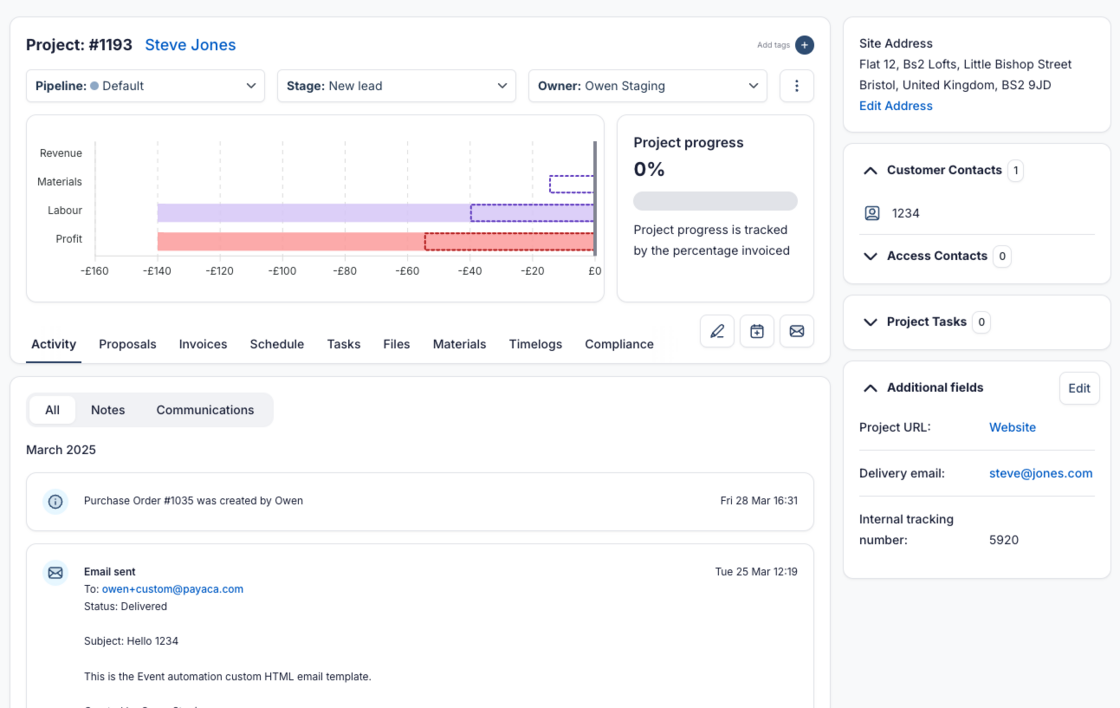Collapse the Customer Contacts section

[x=870, y=171]
